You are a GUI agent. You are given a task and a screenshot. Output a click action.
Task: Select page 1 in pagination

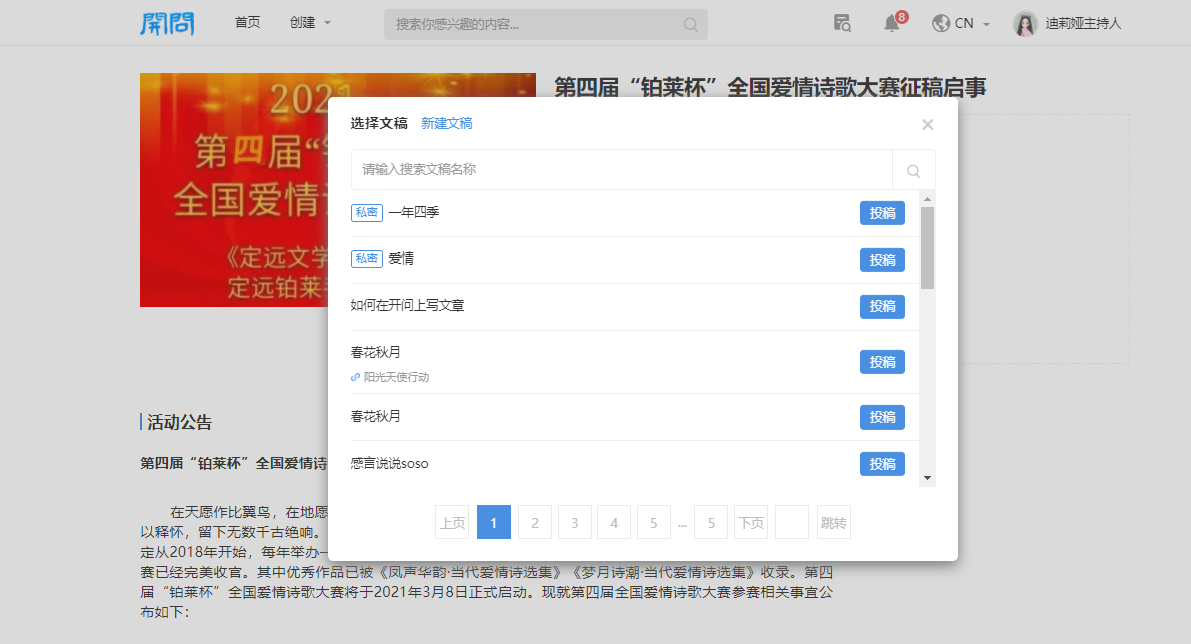tap(494, 522)
